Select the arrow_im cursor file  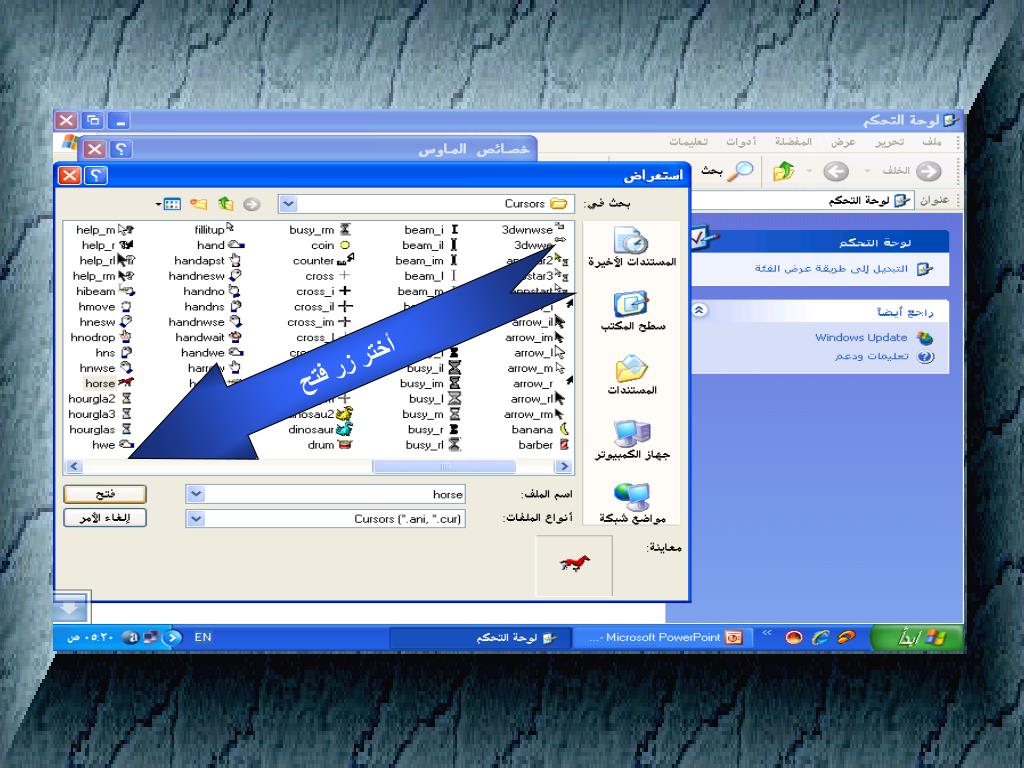coord(535,338)
